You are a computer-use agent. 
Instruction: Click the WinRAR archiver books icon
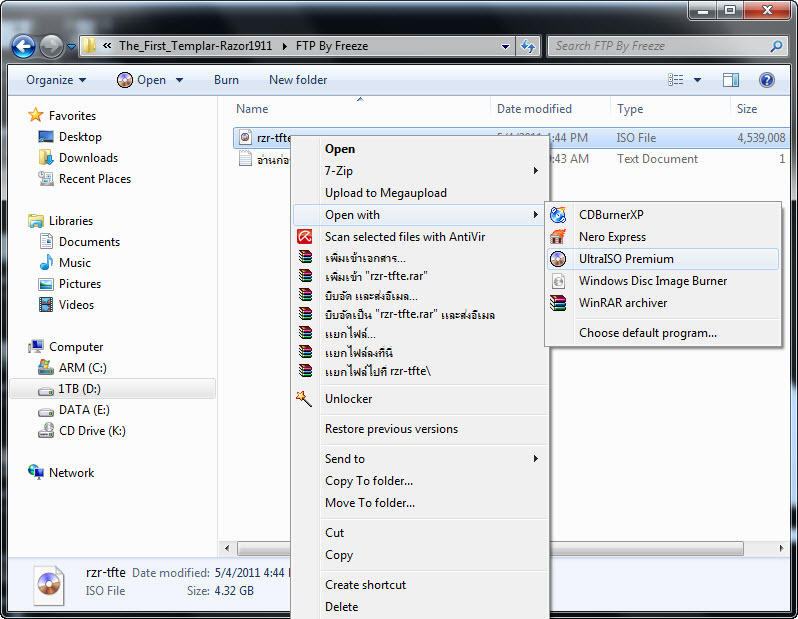pyautogui.click(x=558, y=303)
